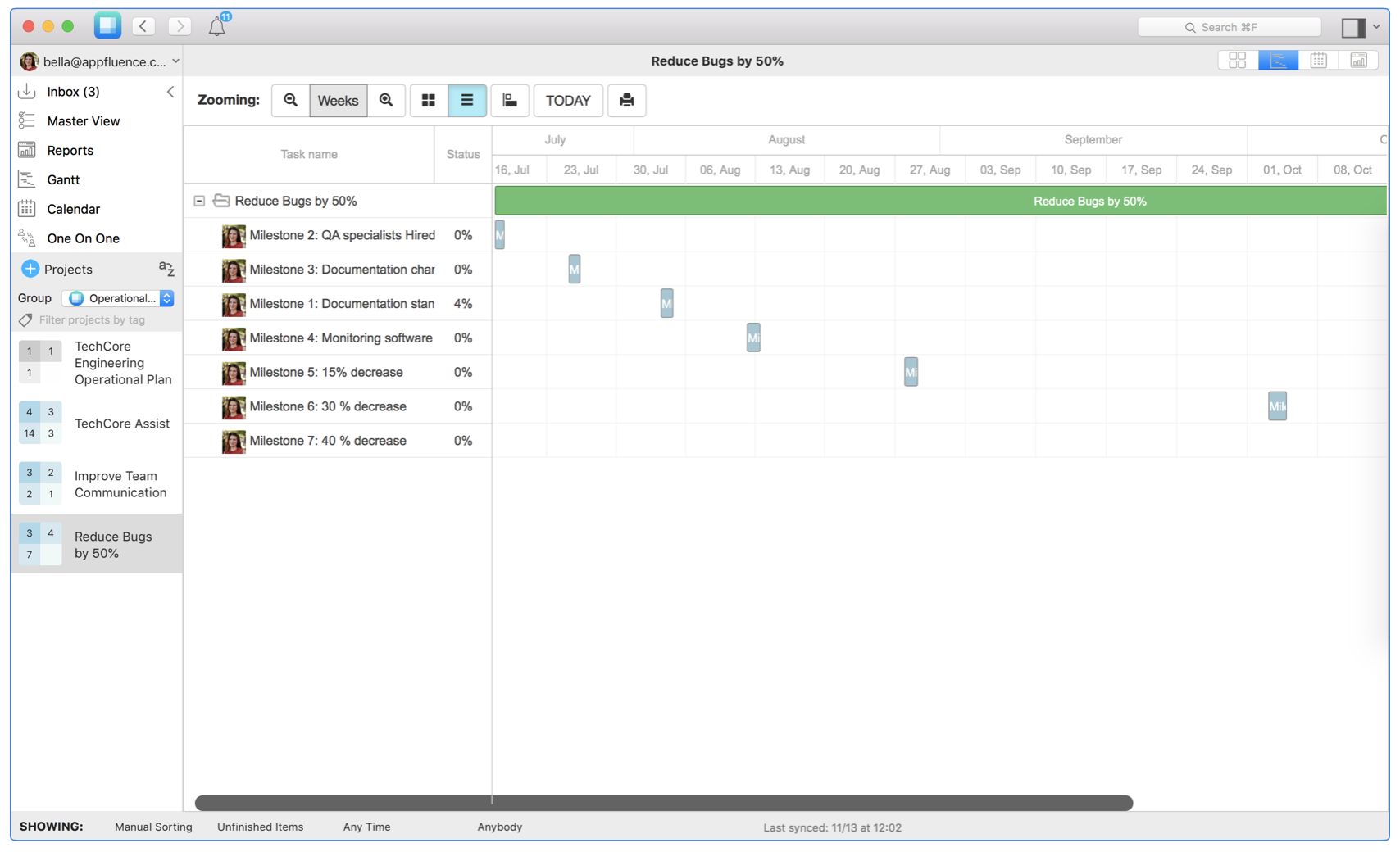Click the zoom in magnifier icon

point(386,100)
